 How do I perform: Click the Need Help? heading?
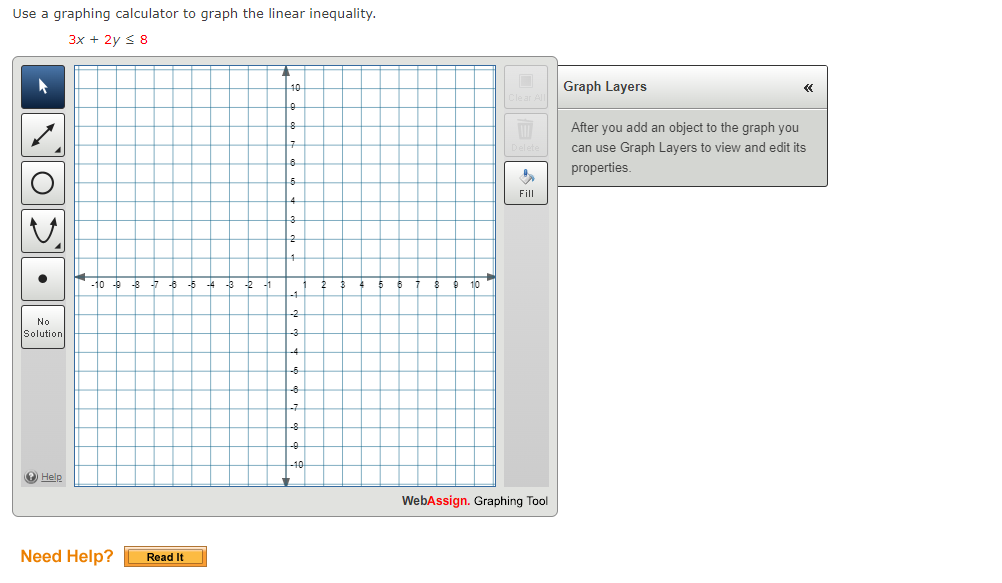[67, 556]
